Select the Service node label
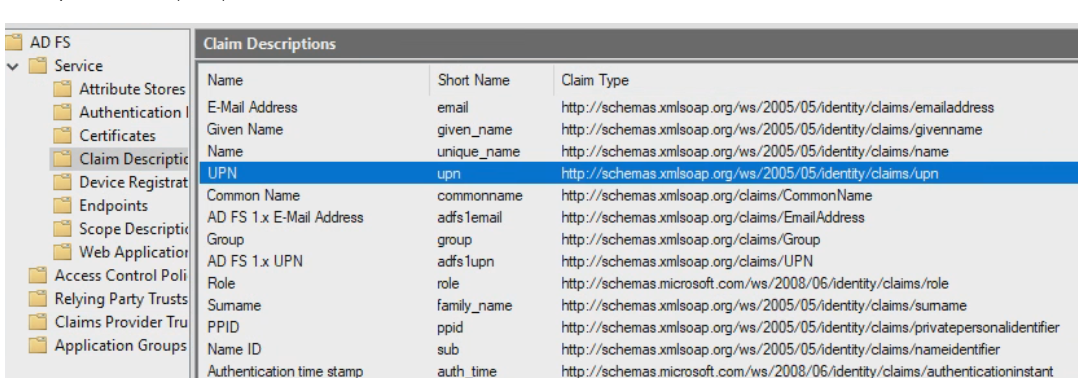Viewport: 1078px width, 378px height. click(x=78, y=66)
